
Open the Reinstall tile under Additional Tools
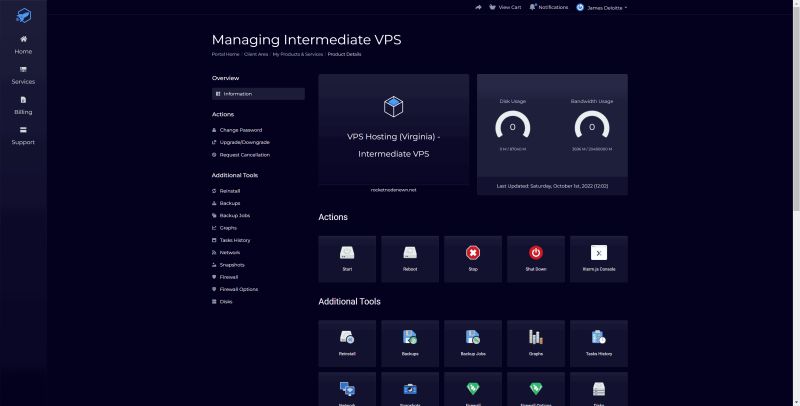347,343
